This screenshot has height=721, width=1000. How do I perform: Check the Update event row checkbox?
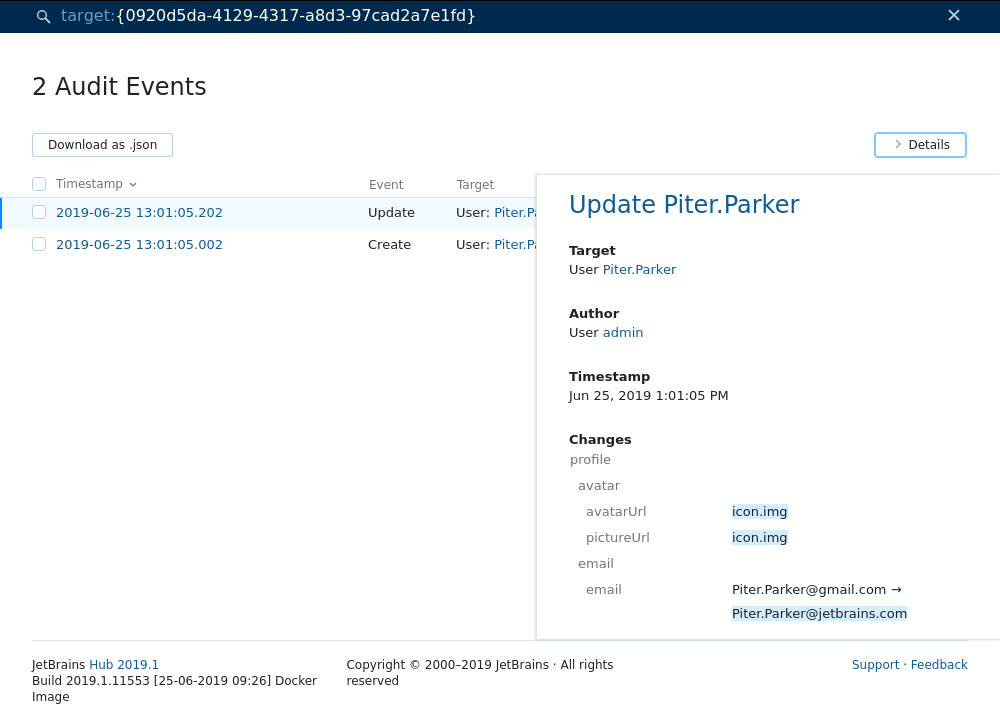pyautogui.click(x=38, y=212)
